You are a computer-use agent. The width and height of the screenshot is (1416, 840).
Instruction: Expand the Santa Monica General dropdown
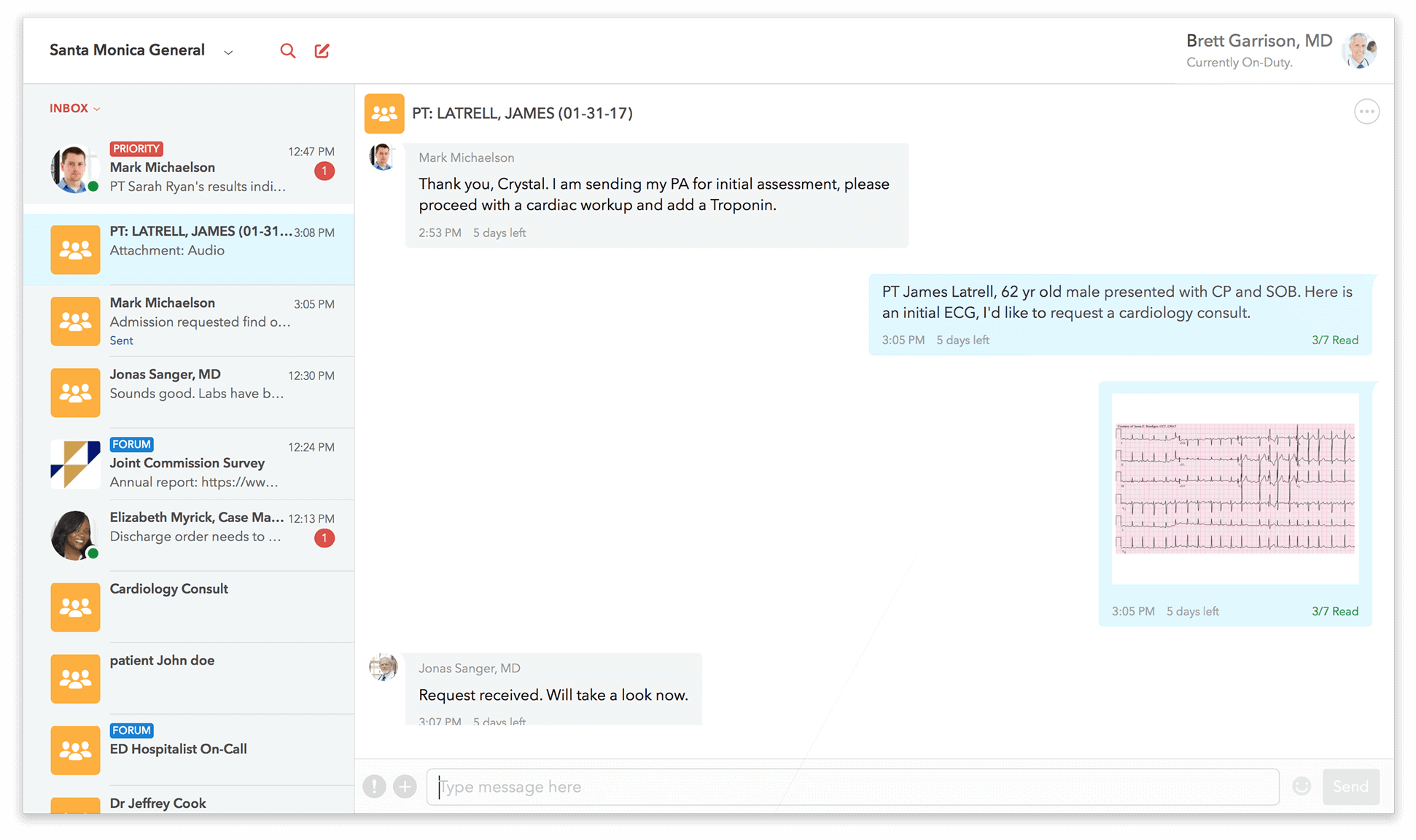228,52
